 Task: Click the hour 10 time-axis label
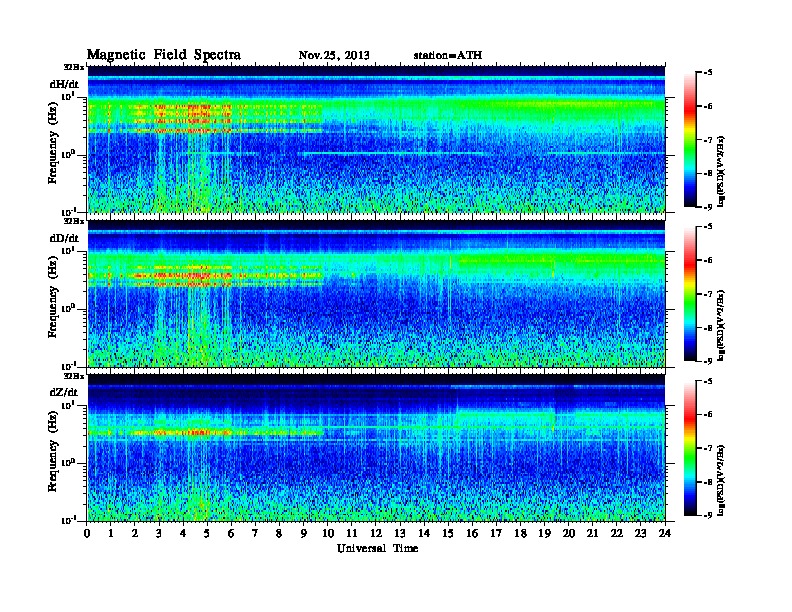(x=328, y=534)
